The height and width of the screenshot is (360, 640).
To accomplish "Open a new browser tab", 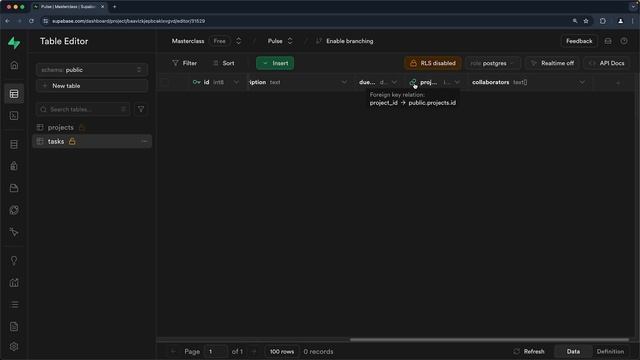I will pos(114,7).
